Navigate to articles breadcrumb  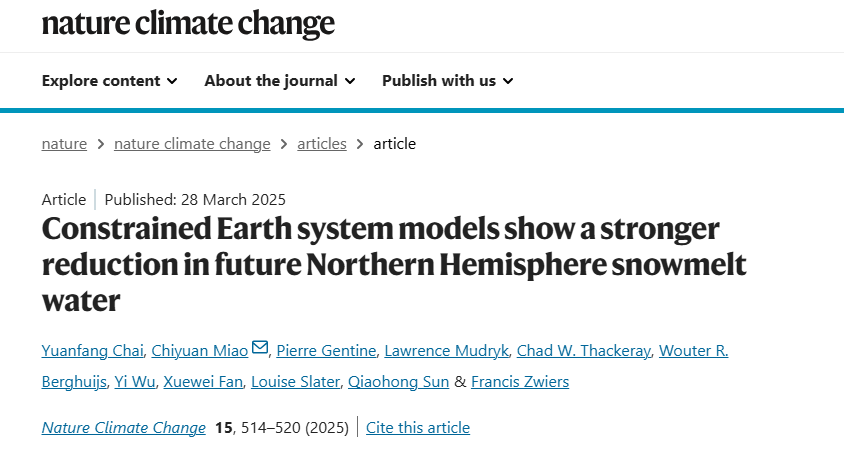(x=322, y=144)
